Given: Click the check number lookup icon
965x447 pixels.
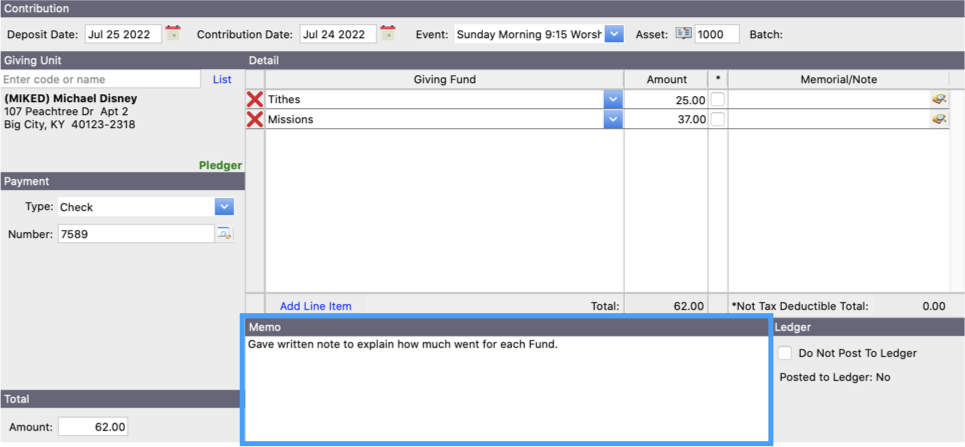Looking at the screenshot, I should [x=224, y=234].
